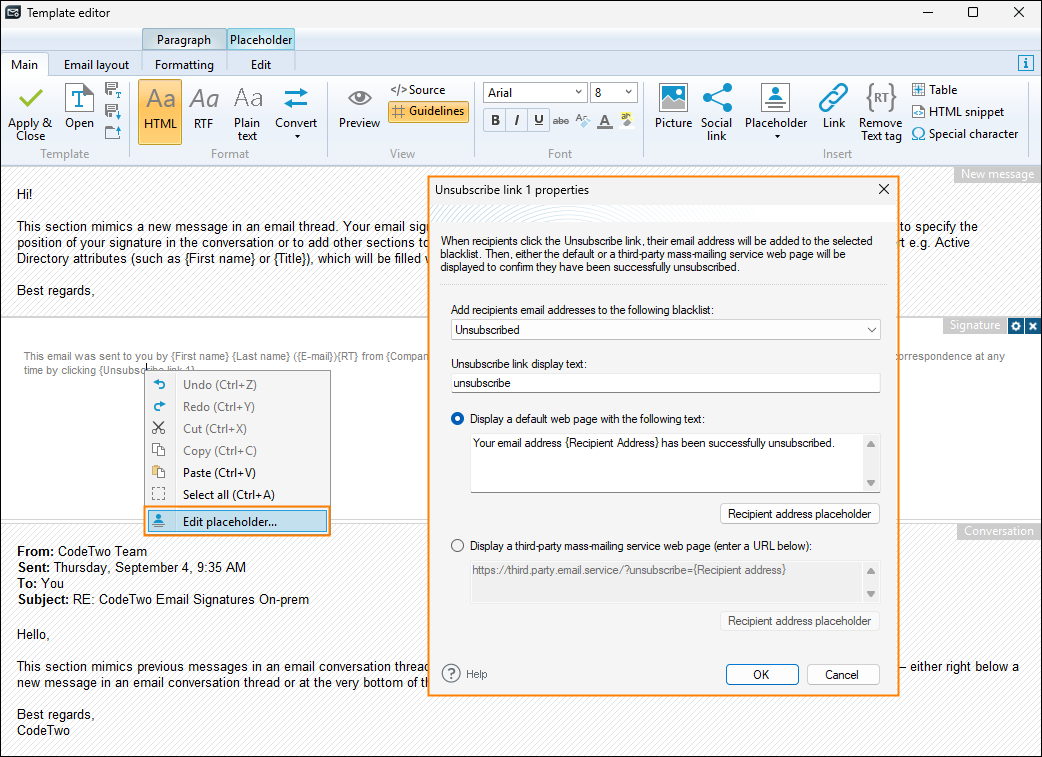Open the font size dropdown
The image size is (1042, 757).
coord(628,92)
